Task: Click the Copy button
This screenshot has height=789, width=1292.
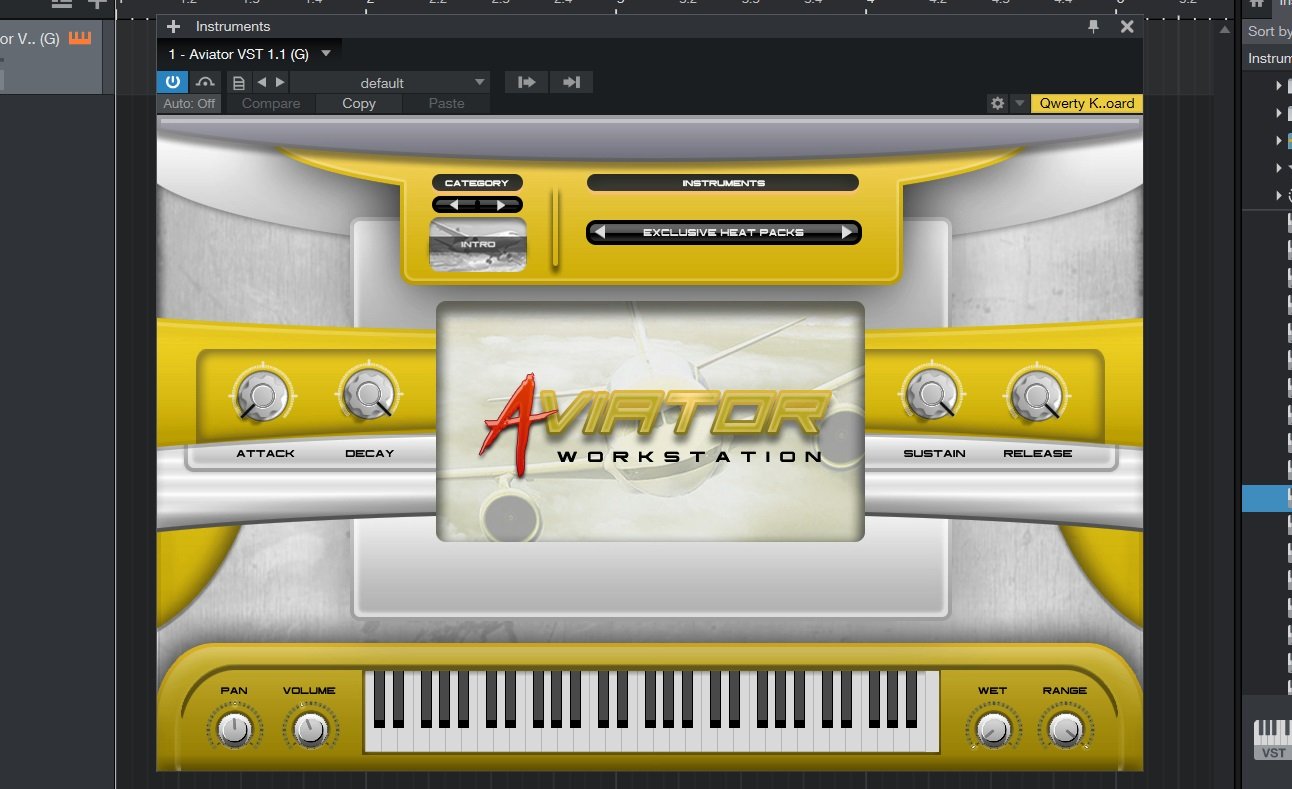Action: (x=359, y=103)
